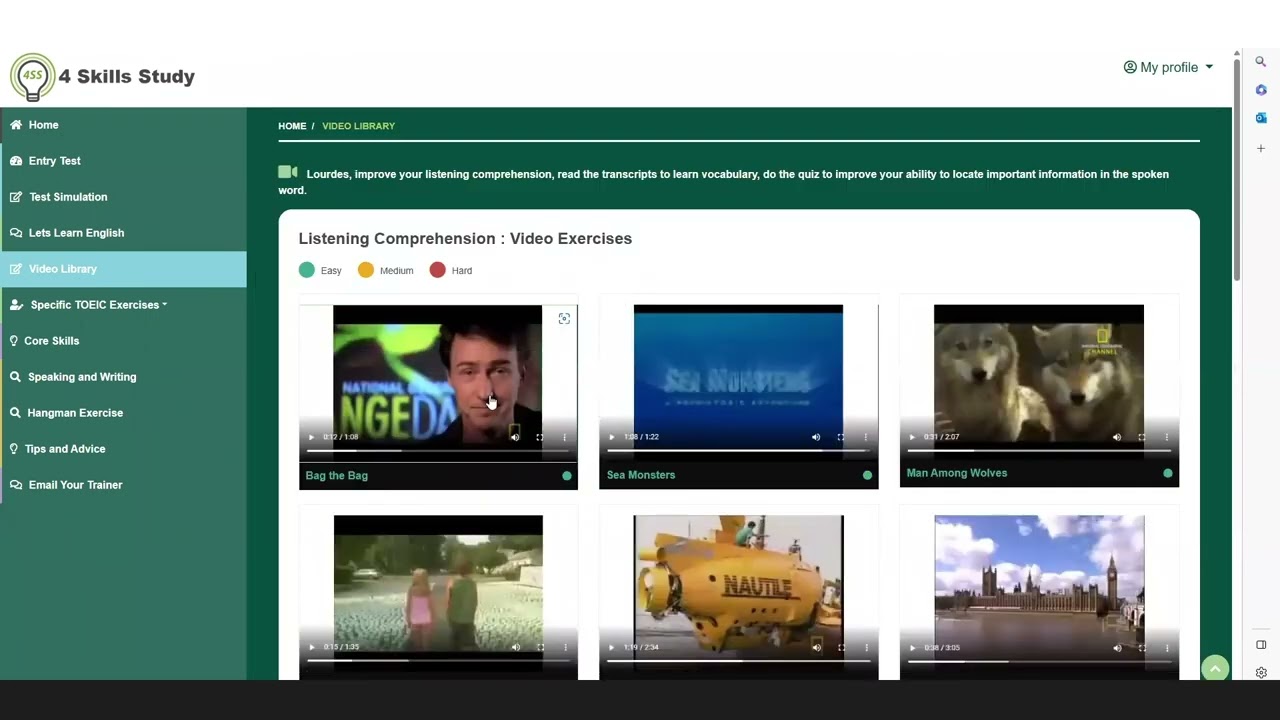This screenshot has height=720, width=1280.
Task: Click the Bag the Bag title
Action: point(337,476)
